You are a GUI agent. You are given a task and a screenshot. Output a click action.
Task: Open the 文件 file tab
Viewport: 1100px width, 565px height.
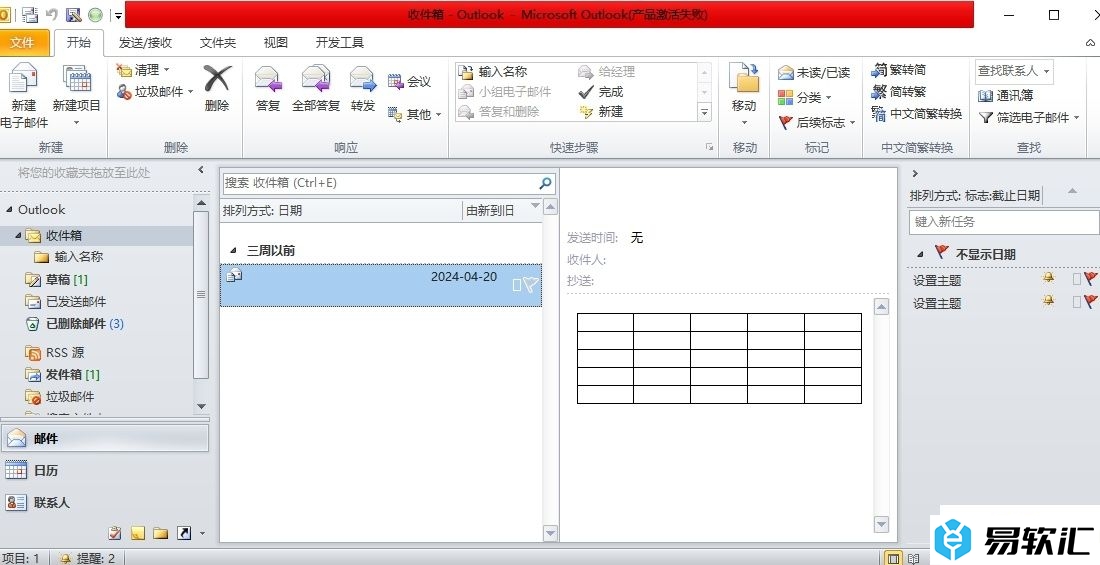pos(24,43)
